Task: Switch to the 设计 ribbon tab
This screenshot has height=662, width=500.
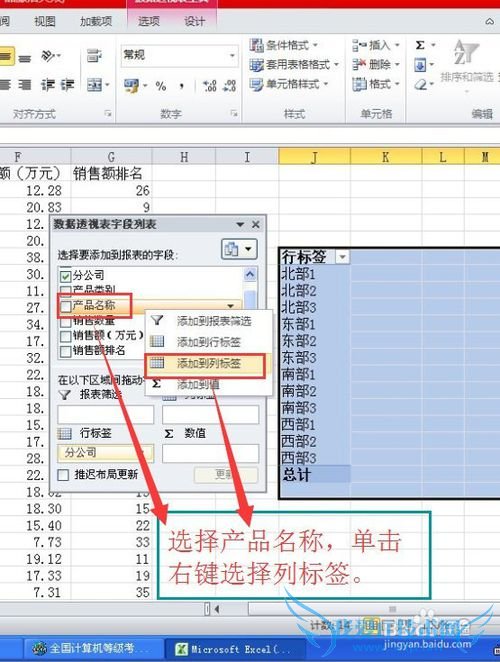Action: pos(194,21)
